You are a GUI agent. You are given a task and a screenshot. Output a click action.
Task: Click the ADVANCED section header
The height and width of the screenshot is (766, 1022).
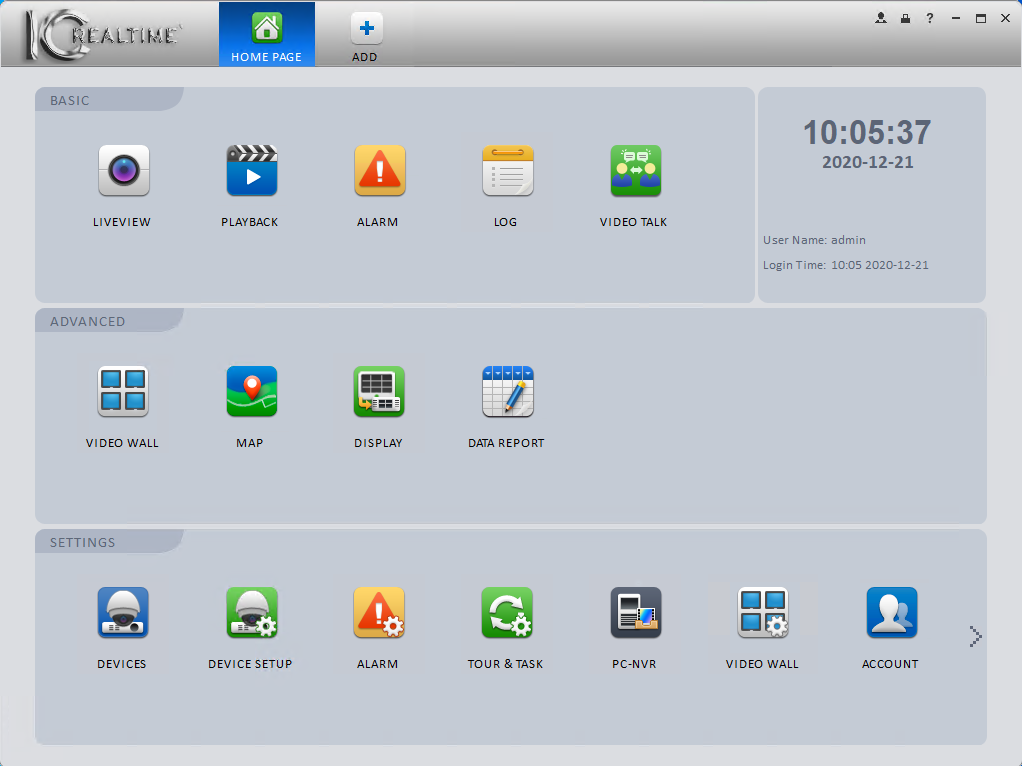(x=87, y=321)
